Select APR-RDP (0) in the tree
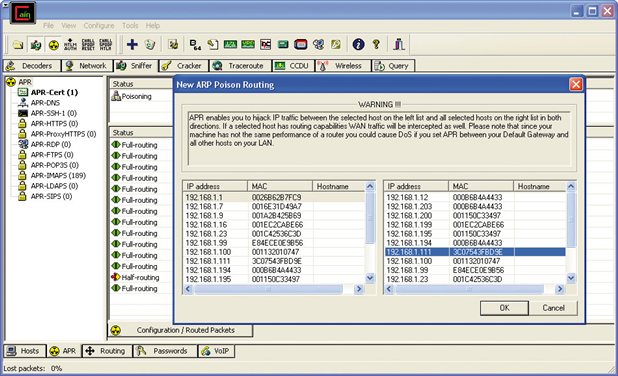 pos(51,144)
